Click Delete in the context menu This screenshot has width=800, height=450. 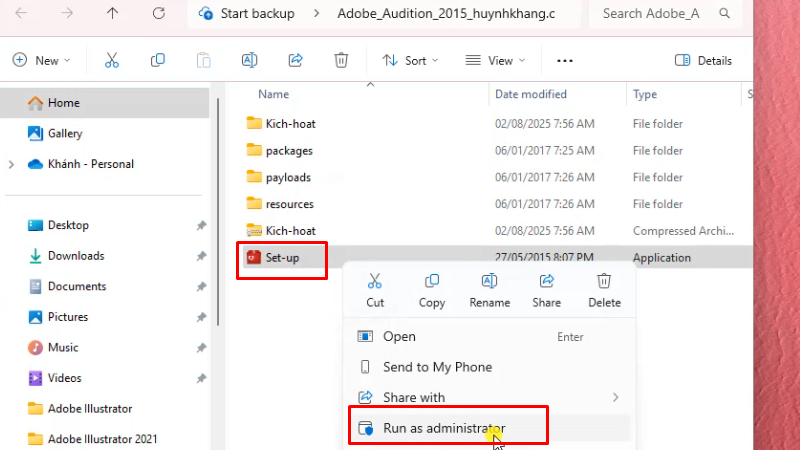click(x=604, y=290)
